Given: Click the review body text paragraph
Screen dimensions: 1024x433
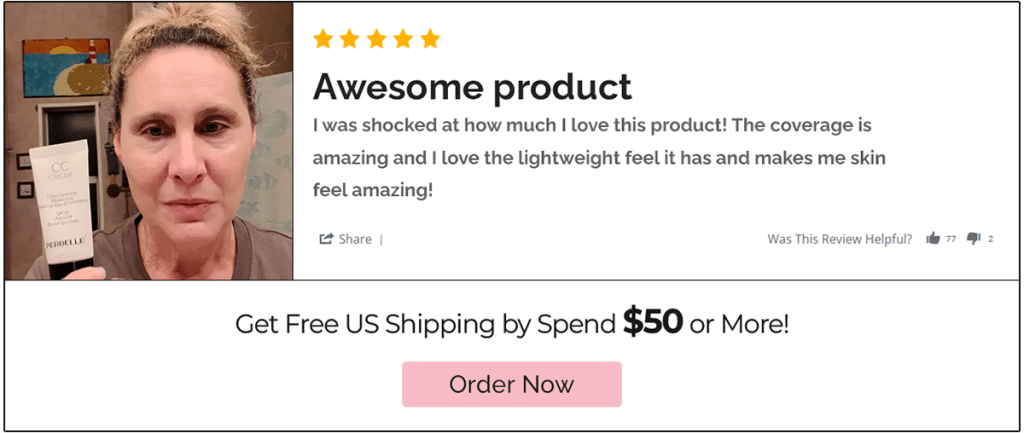Looking at the screenshot, I should pos(598,158).
